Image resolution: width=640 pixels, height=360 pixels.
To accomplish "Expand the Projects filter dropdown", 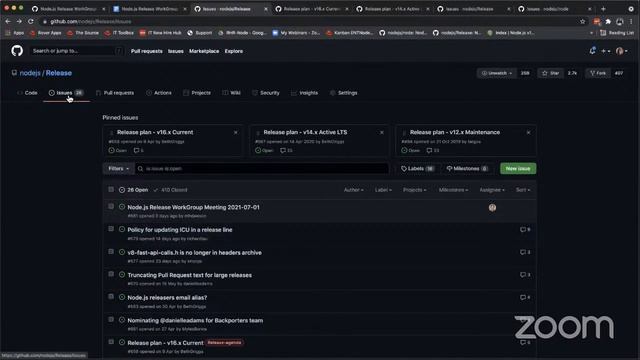I will click(x=414, y=190).
